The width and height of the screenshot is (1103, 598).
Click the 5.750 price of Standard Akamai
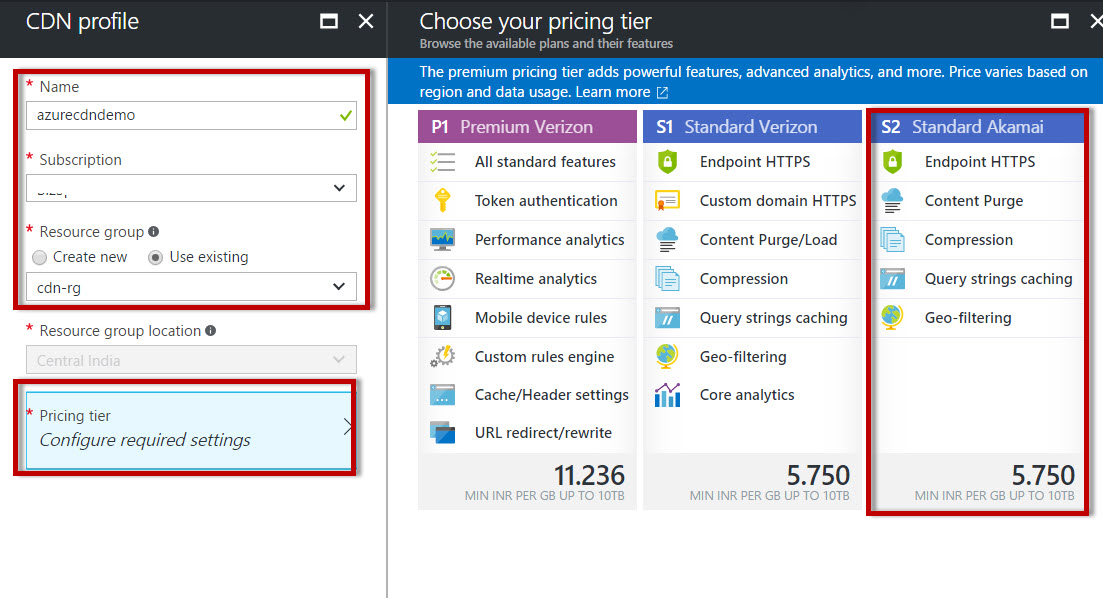[x=1043, y=476]
